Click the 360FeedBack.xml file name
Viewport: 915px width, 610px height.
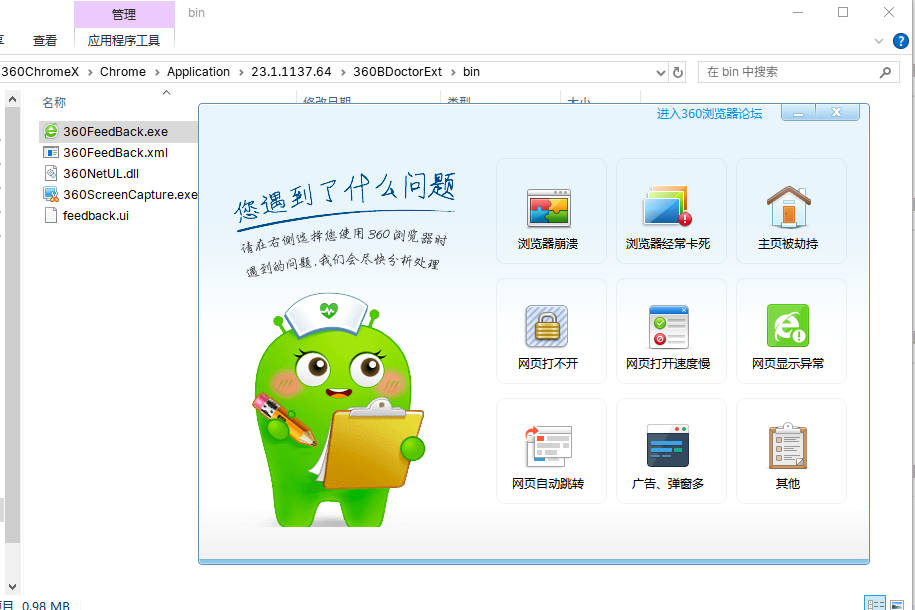[116, 152]
